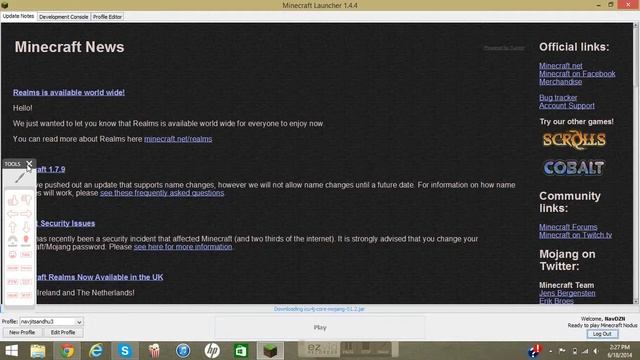This screenshot has height=360, width=640.
Task: Switch to the Development Console tab
Action: (64, 17)
